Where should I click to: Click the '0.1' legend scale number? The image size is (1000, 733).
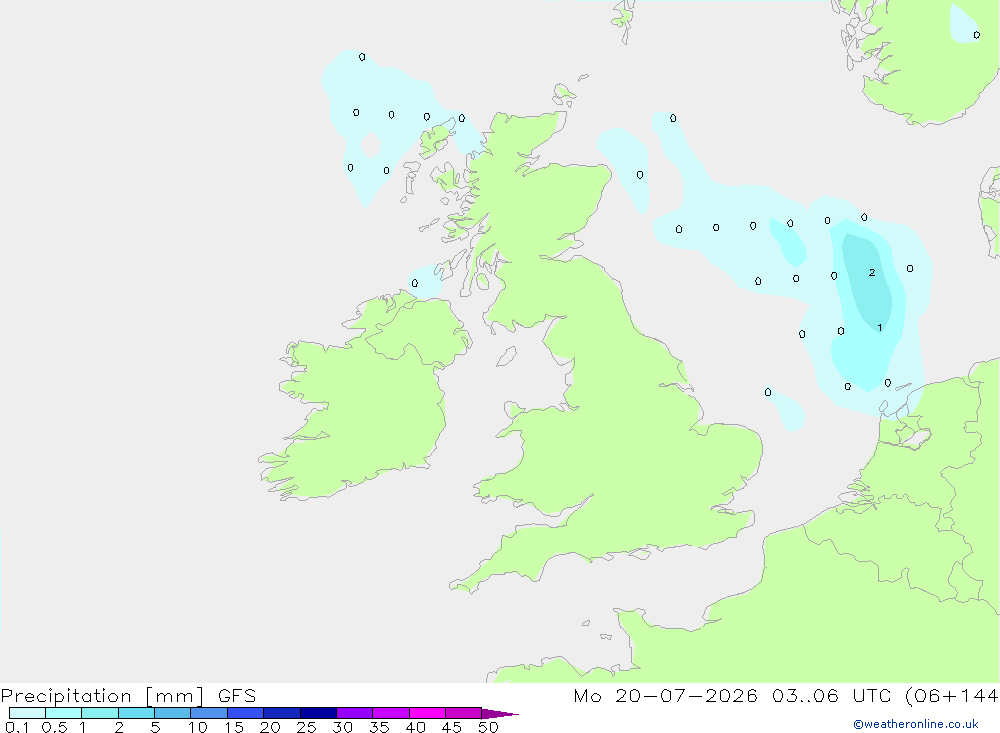coord(17,727)
